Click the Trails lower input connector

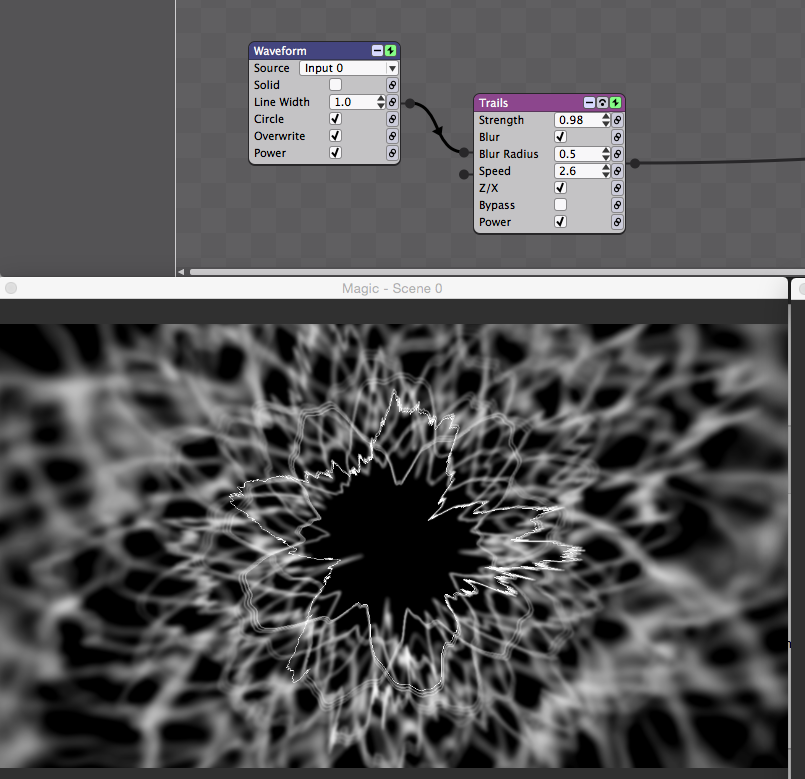coord(464,174)
